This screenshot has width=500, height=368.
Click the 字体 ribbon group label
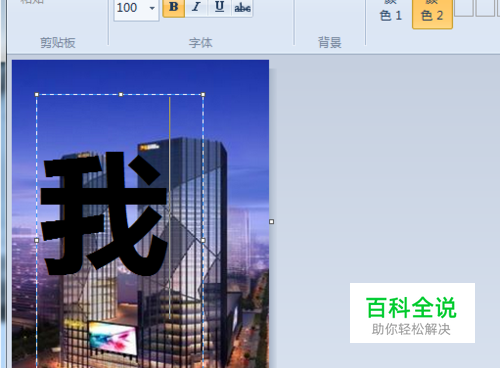[200, 43]
